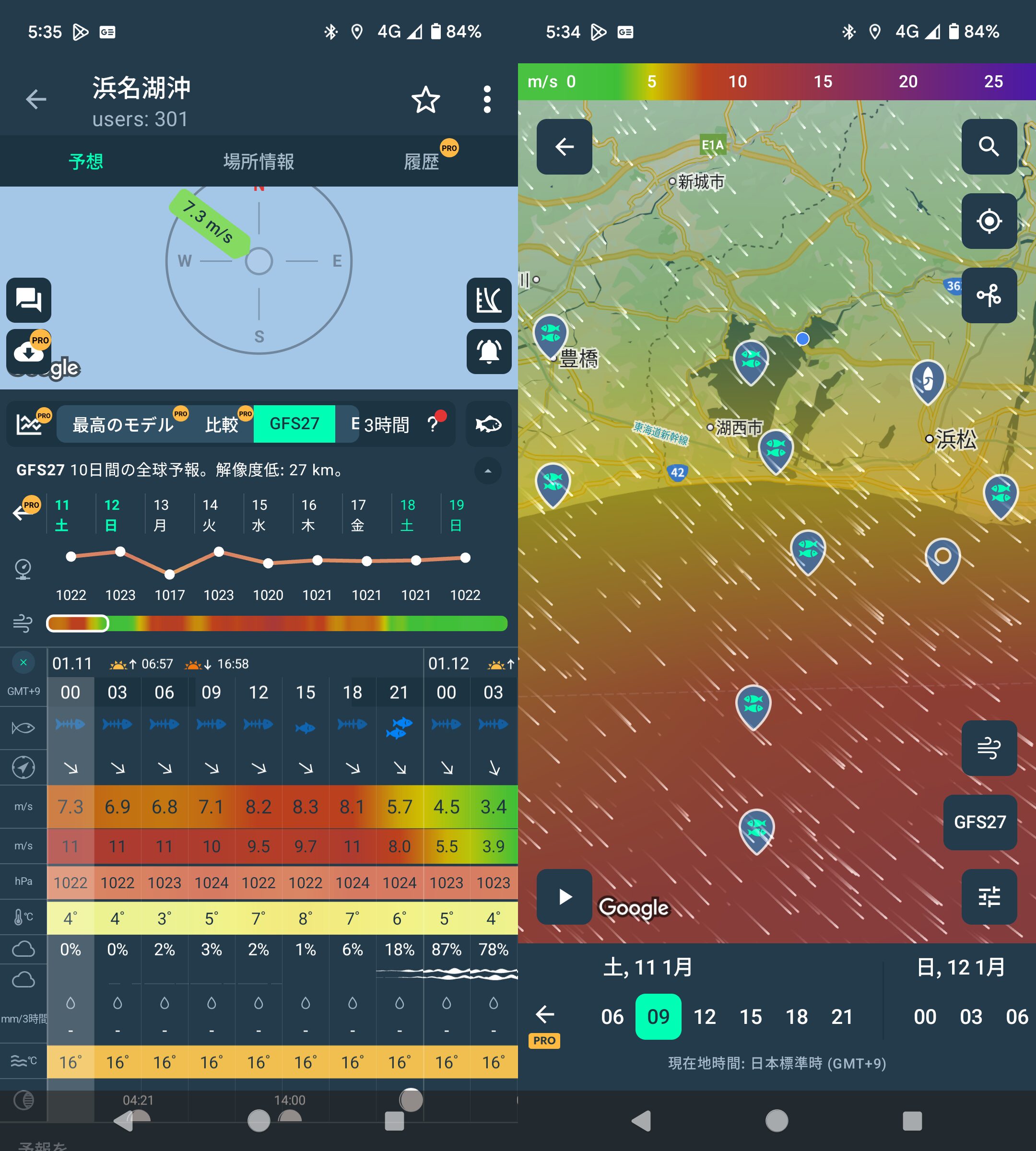Open the three-dot overflow menu

pos(487,100)
